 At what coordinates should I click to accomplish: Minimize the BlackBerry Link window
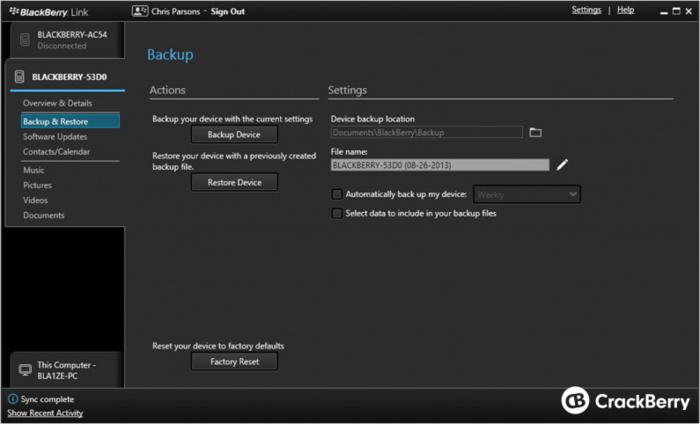click(664, 12)
